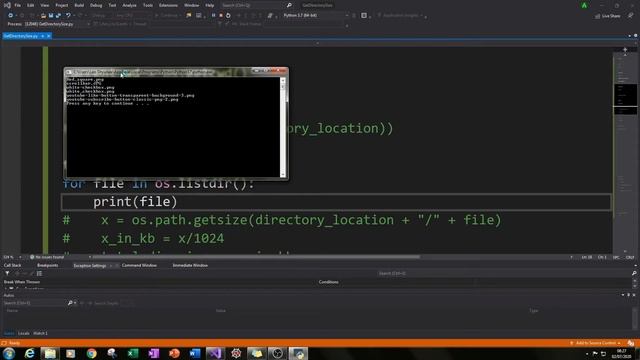This screenshot has width=640, height=360.
Task: Click the green account badge icon
Action: coord(584,5)
